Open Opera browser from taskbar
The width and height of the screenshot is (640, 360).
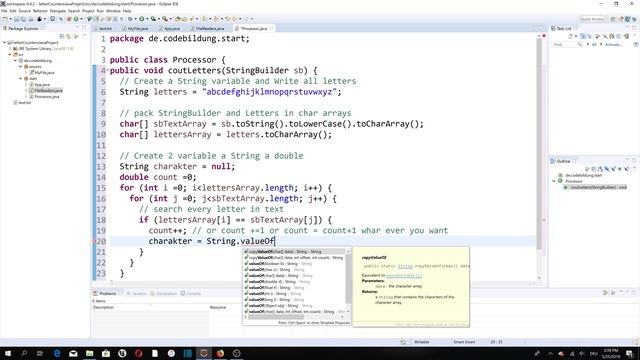pos(138,353)
